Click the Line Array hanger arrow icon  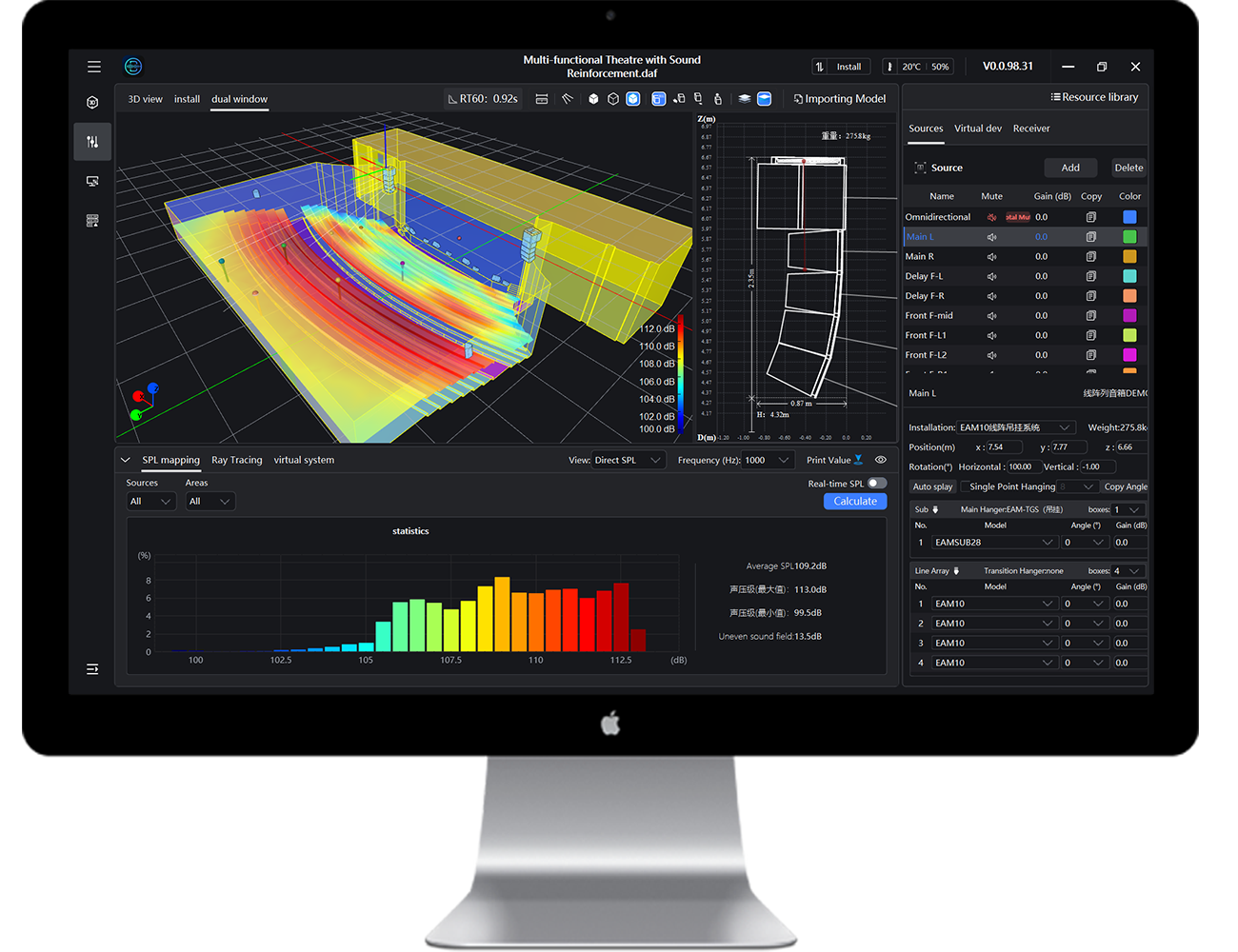click(x=956, y=571)
